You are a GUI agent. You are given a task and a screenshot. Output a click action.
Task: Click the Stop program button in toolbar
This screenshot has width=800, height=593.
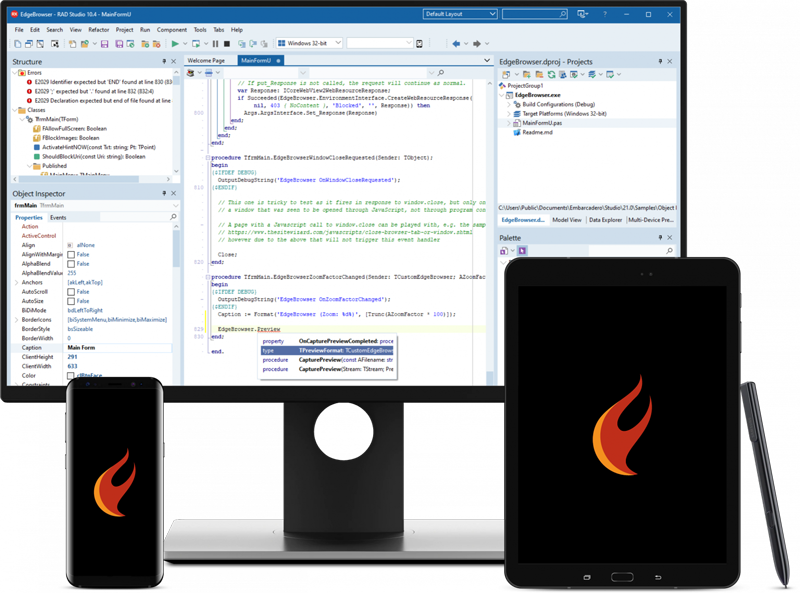click(x=228, y=44)
